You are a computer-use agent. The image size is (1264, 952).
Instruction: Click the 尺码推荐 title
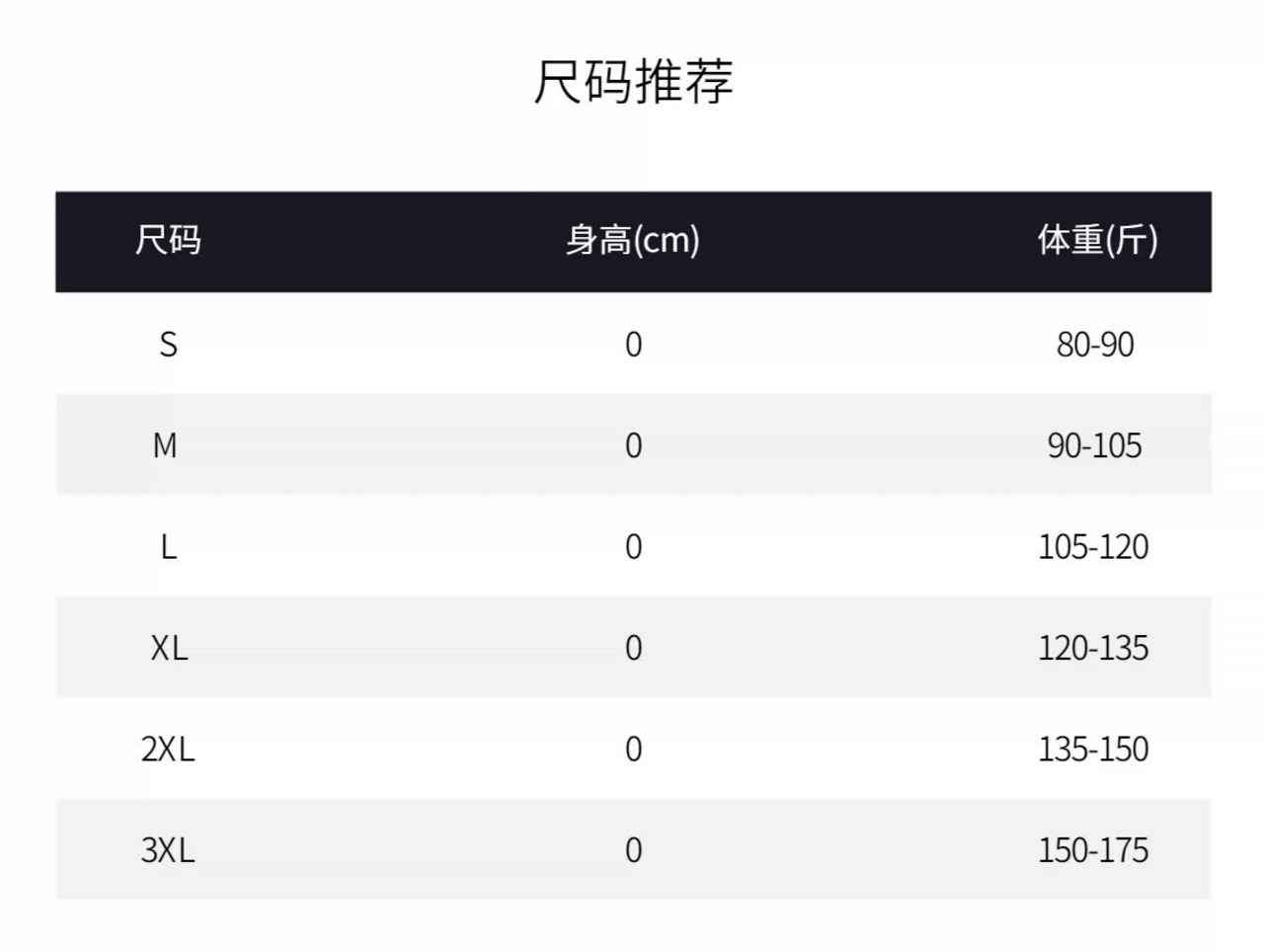[633, 81]
